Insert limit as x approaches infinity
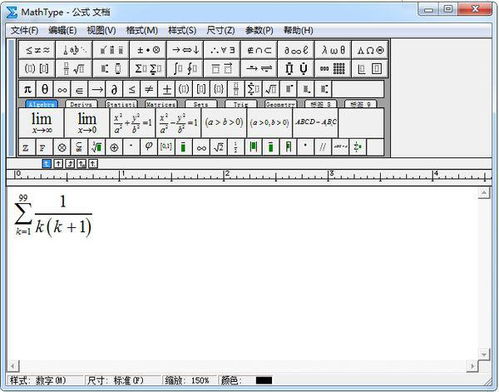Image resolution: width=499 pixels, height=392 pixels. pos(41,122)
